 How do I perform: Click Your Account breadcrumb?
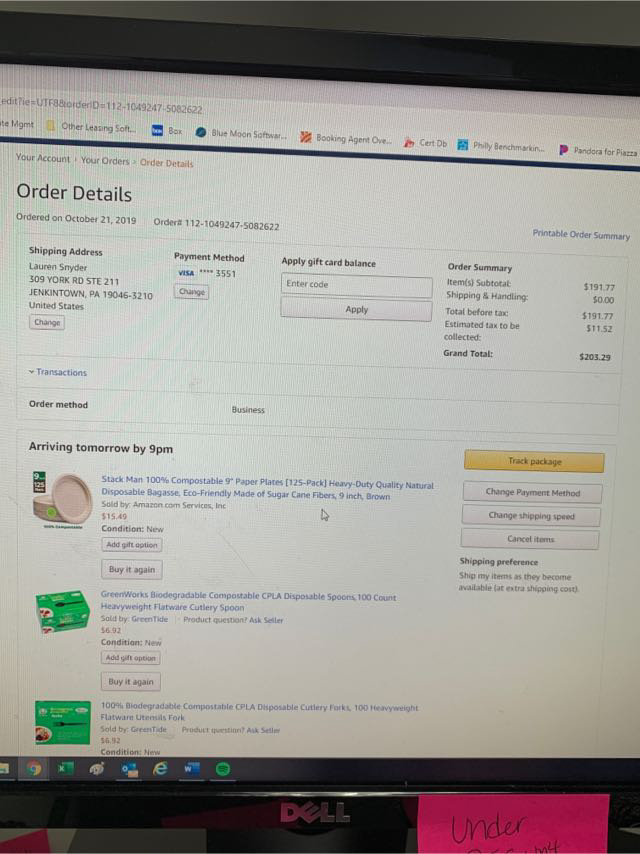coord(43,157)
